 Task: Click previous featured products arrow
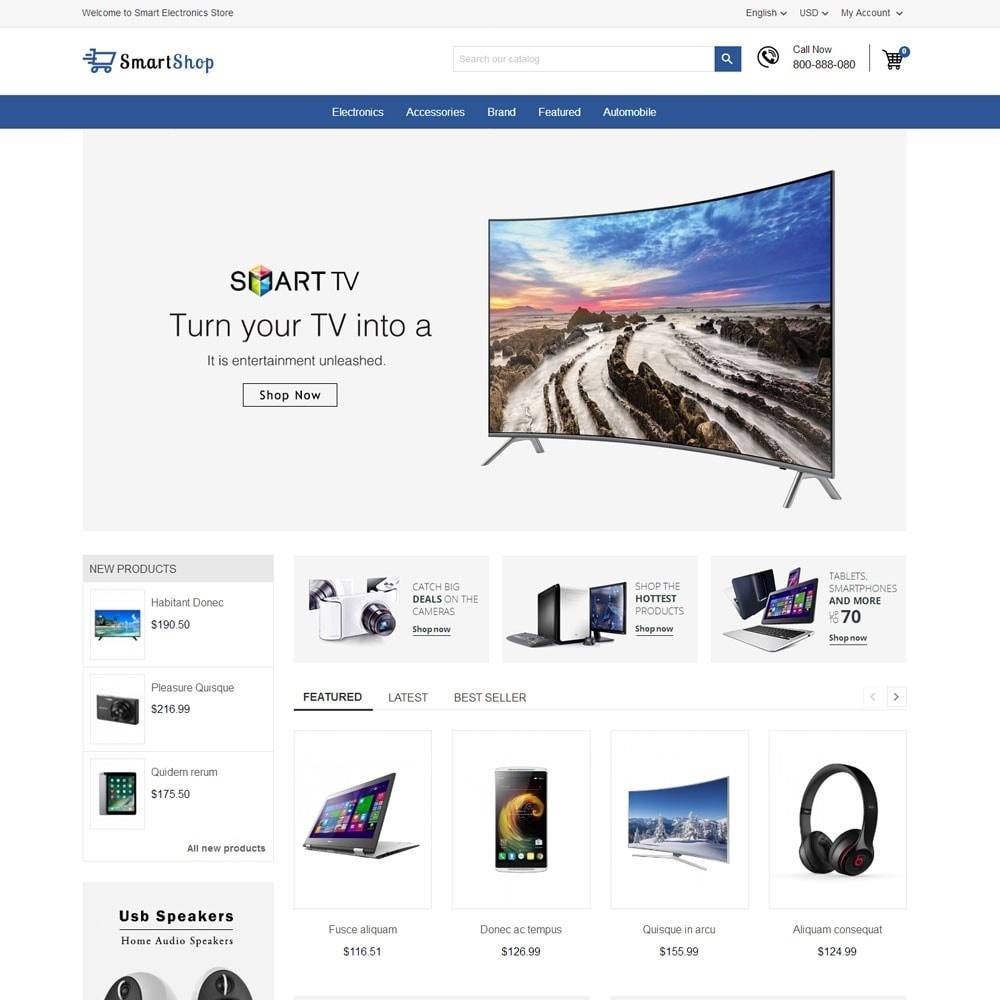coord(872,696)
